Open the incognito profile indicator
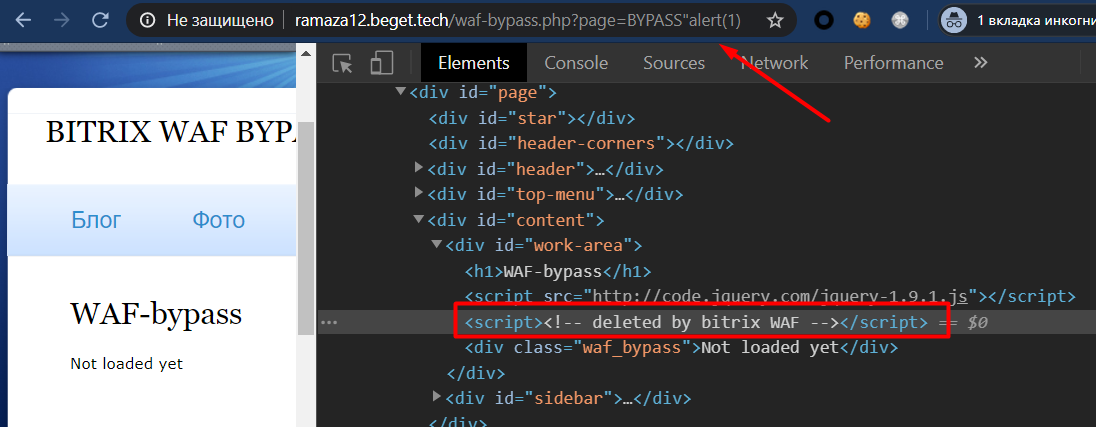The height and width of the screenshot is (427, 1096). (1017, 21)
